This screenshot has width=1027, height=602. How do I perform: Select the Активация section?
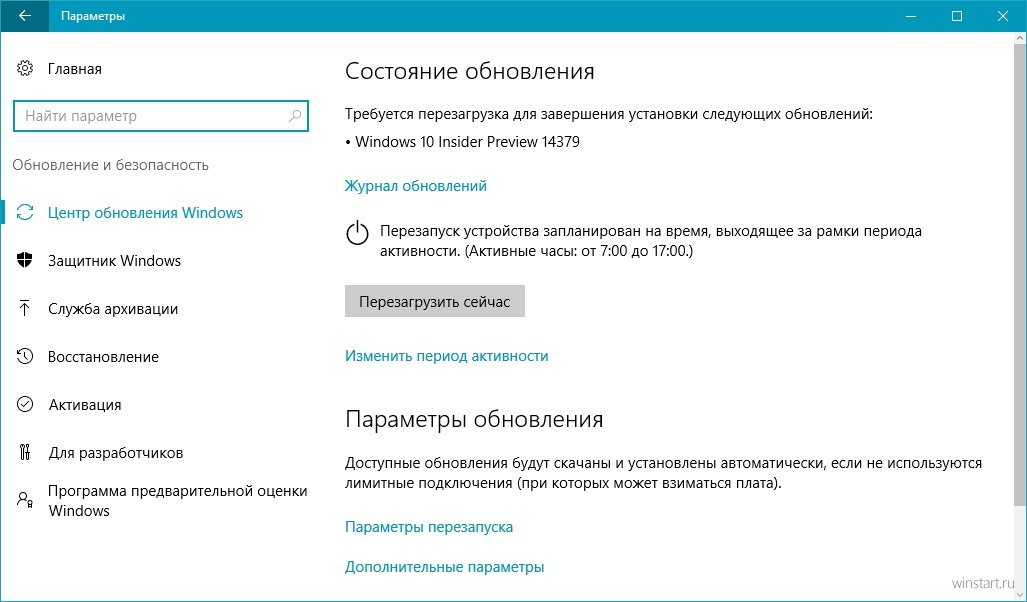click(x=84, y=405)
